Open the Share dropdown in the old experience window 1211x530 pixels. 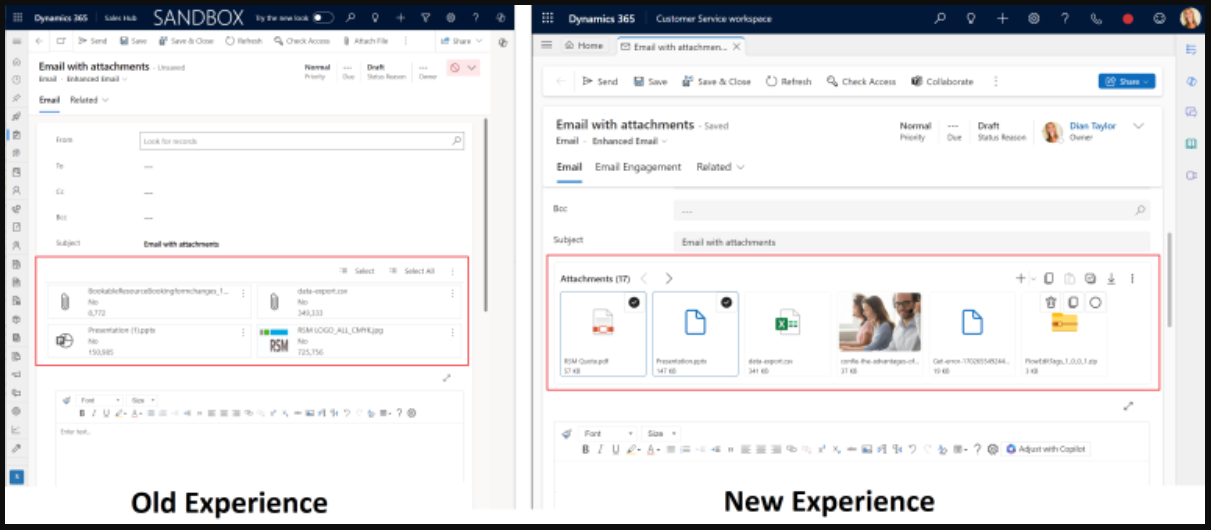[x=460, y=41]
